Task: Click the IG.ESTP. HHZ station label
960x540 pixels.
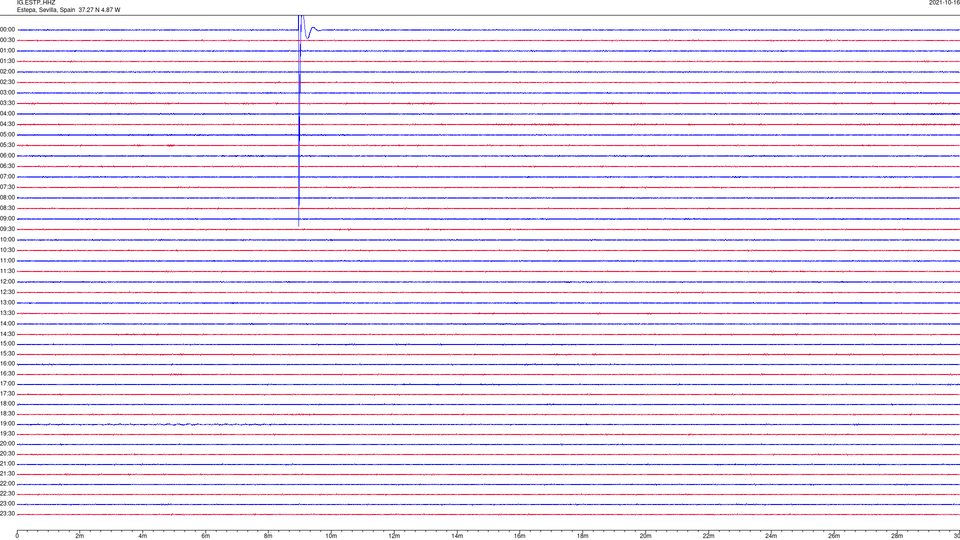Action: 36,3
